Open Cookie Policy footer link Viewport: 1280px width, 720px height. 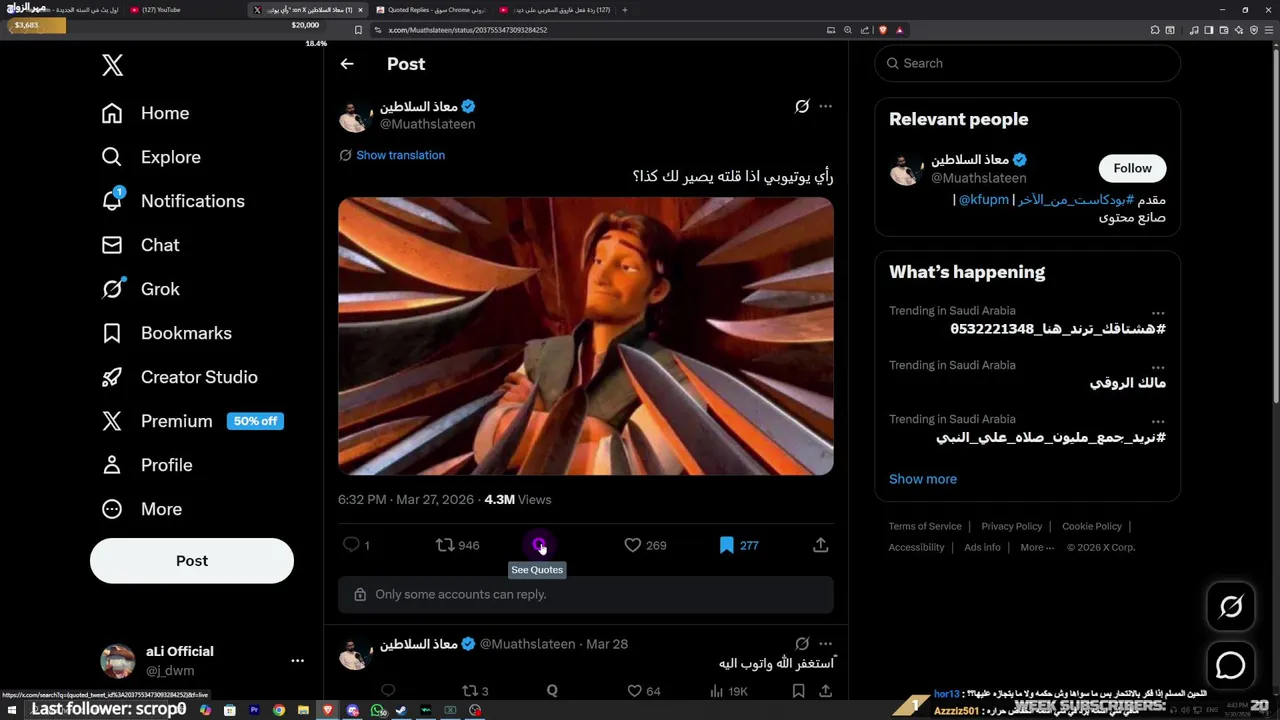(x=1092, y=526)
